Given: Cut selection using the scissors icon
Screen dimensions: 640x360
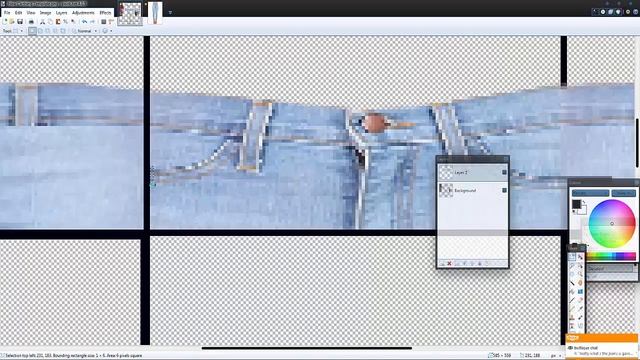Looking at the screenshot, I should click(42, 22).
